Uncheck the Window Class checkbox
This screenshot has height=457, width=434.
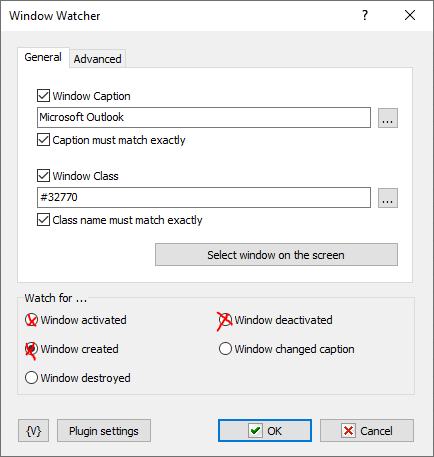point(43,176)
